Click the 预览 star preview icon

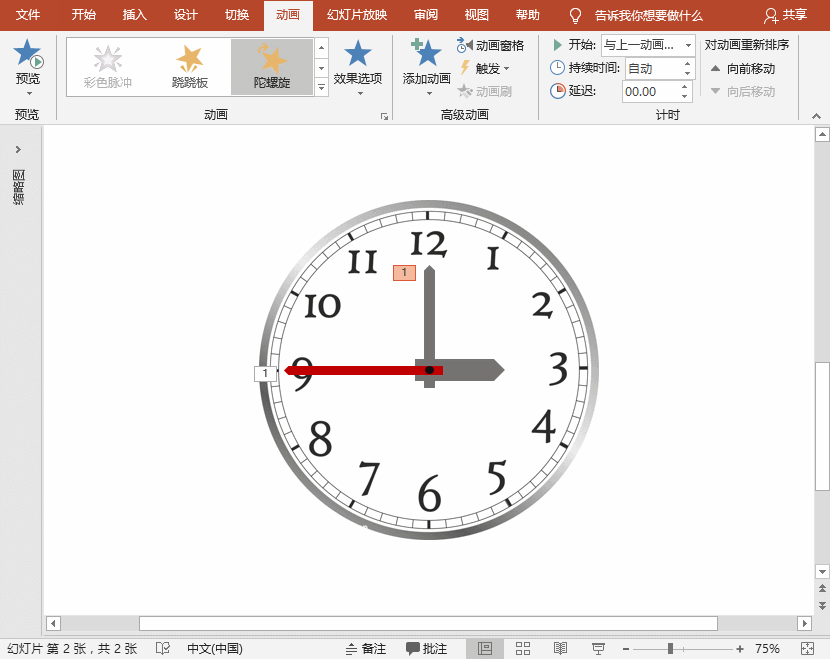click(28, 54)
